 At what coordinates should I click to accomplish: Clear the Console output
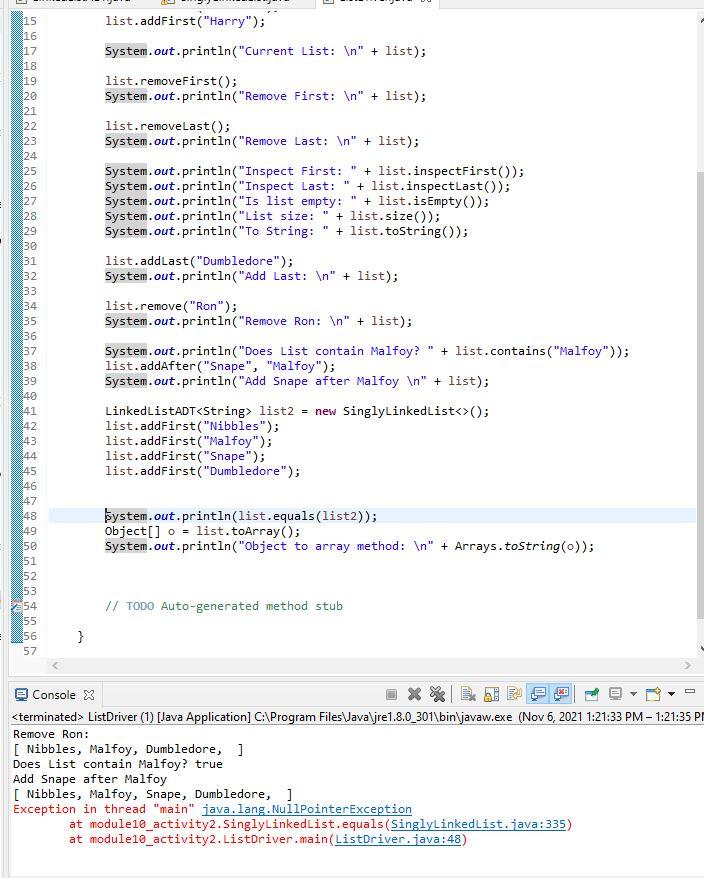(468, 694)
